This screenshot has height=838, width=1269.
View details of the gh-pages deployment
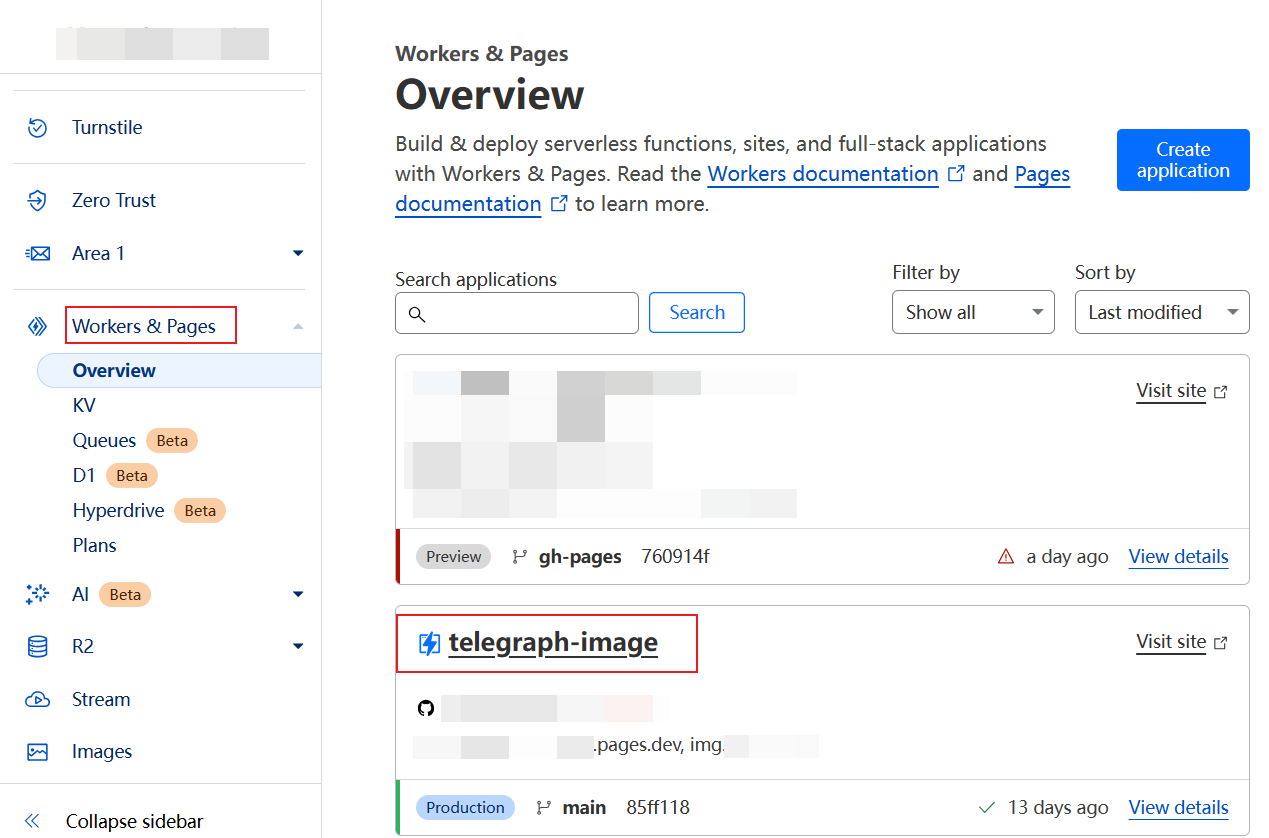1178,557
